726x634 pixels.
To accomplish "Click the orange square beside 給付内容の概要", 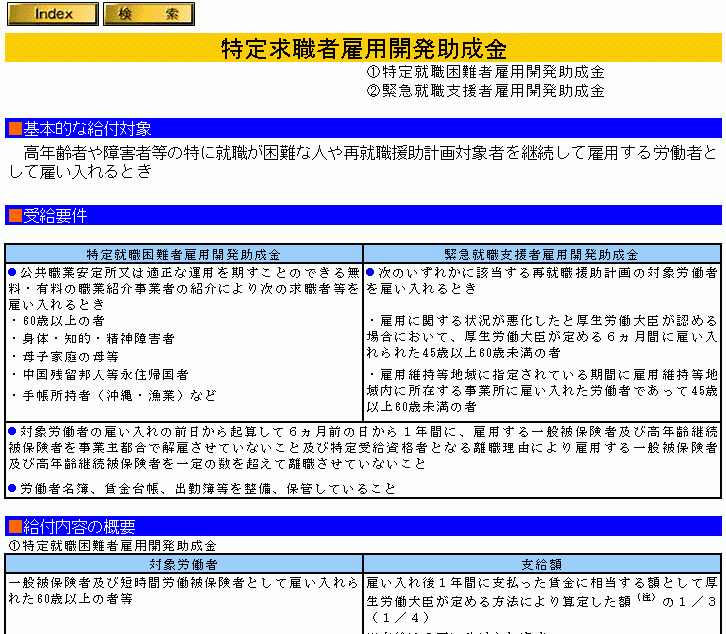I will (x=14, y=526).
